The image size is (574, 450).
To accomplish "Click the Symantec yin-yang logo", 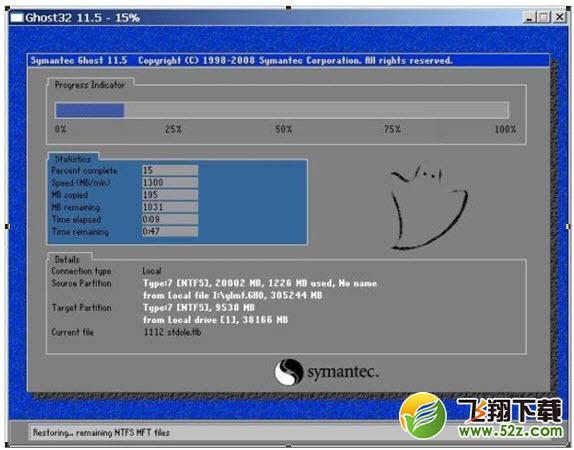I will pos(289,372).
